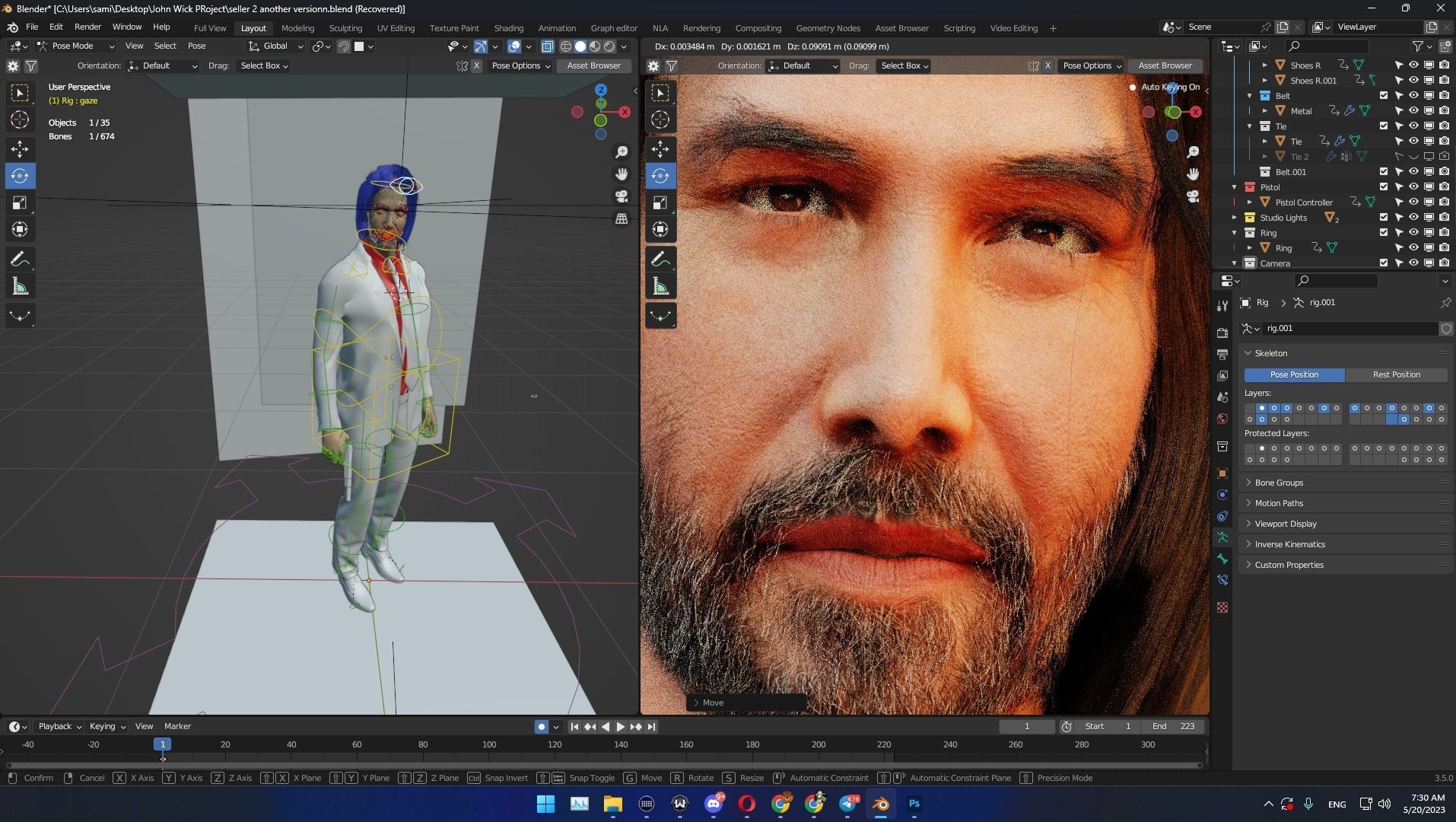Collapse the Belt collection in the outliner

coord(1251,95)
